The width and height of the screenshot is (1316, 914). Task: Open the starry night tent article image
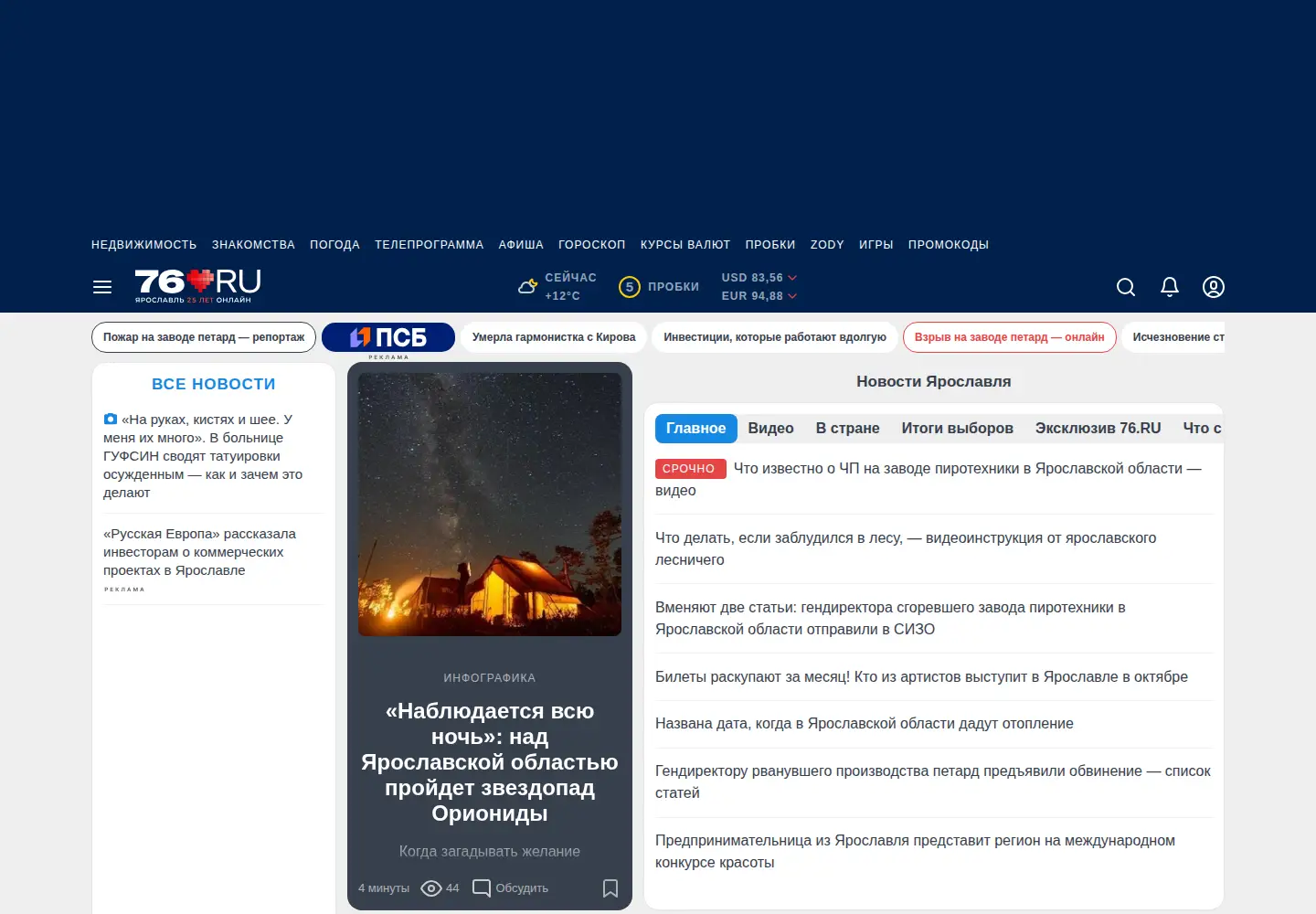coord(490,505)
